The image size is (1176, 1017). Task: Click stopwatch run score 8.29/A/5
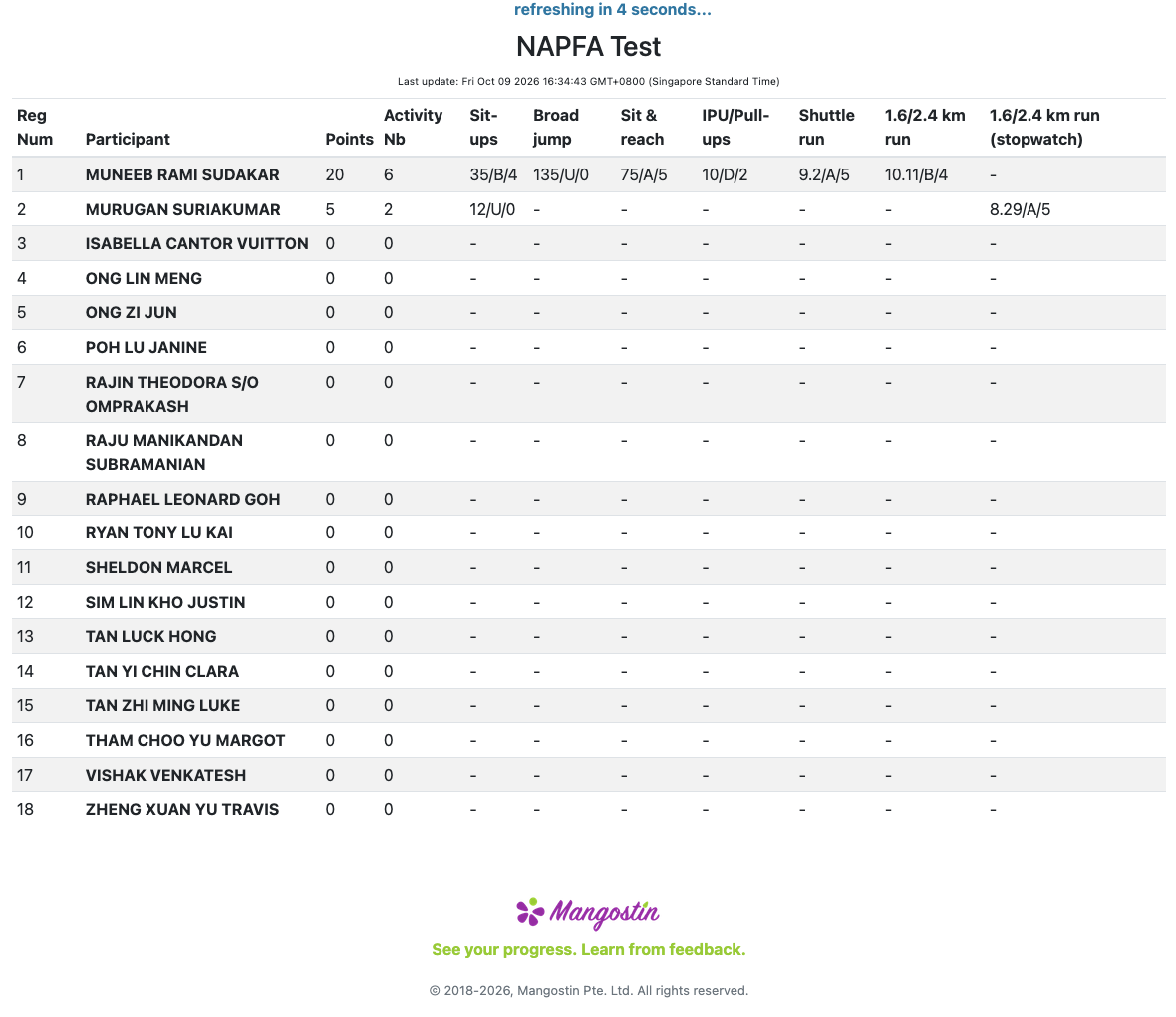click(x=1020, y=209)
